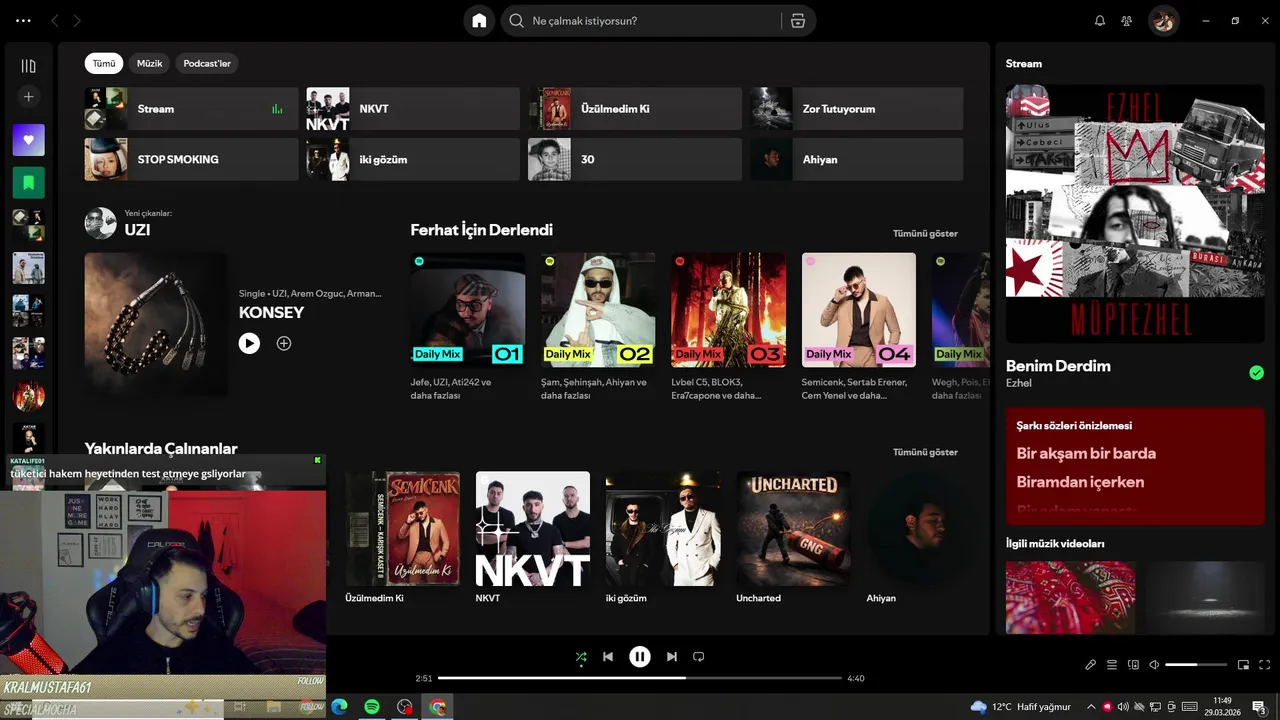Open recently played 'iki gözüm' card
1280x720 pixels.
tap(663, 538)
